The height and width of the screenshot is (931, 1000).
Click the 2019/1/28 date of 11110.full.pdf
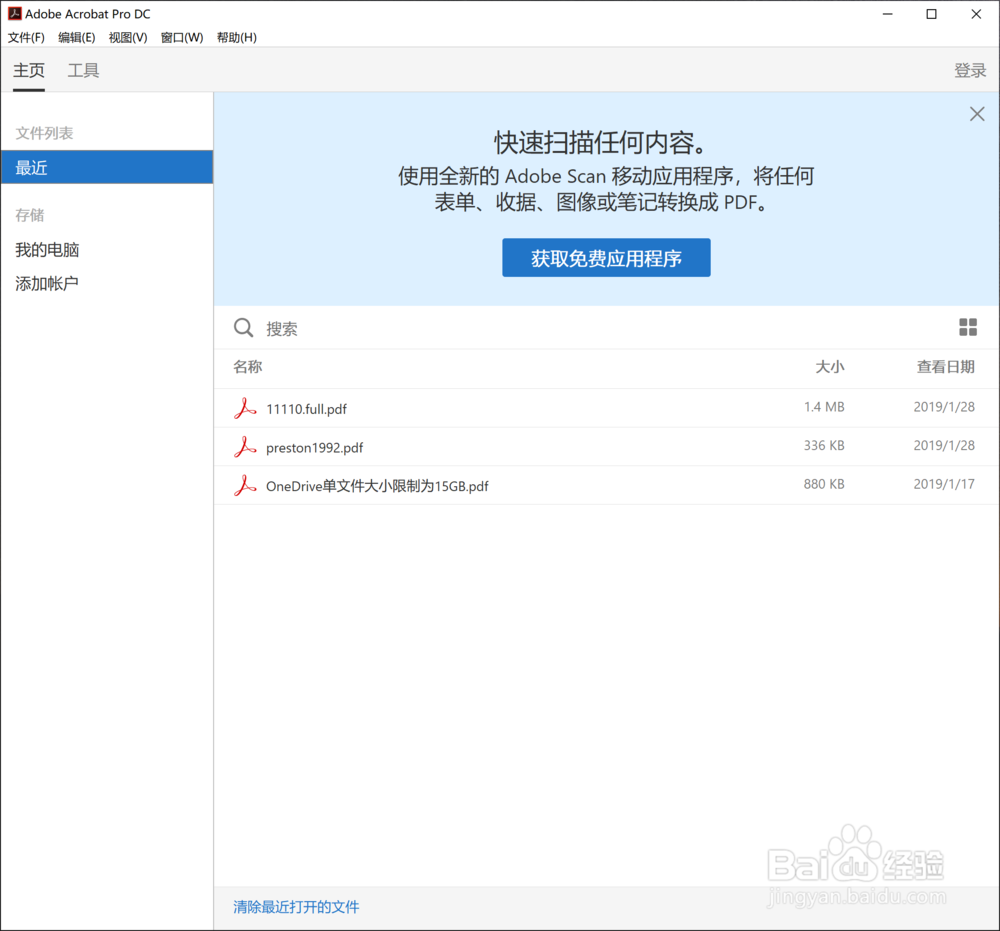pyautogui.click(x=944, y=407)
